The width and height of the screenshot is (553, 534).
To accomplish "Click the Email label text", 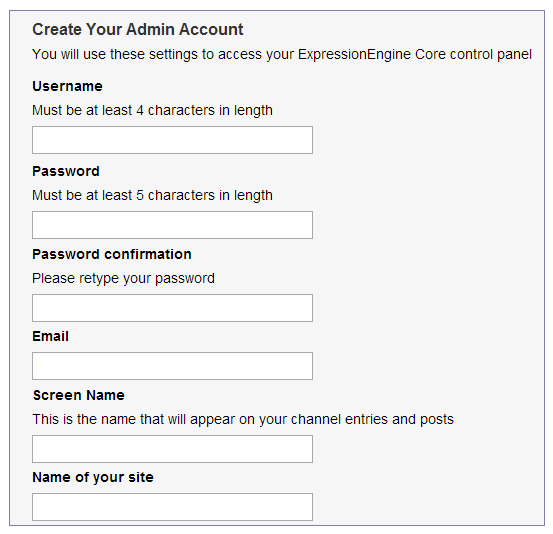I will 50,336.
